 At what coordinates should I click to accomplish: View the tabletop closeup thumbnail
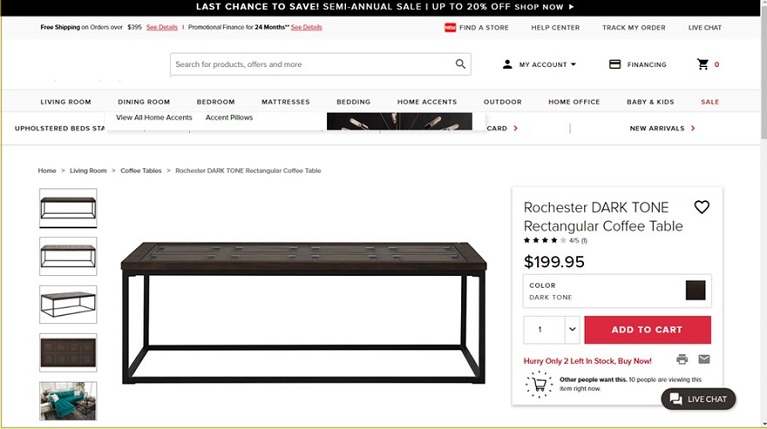68,353
